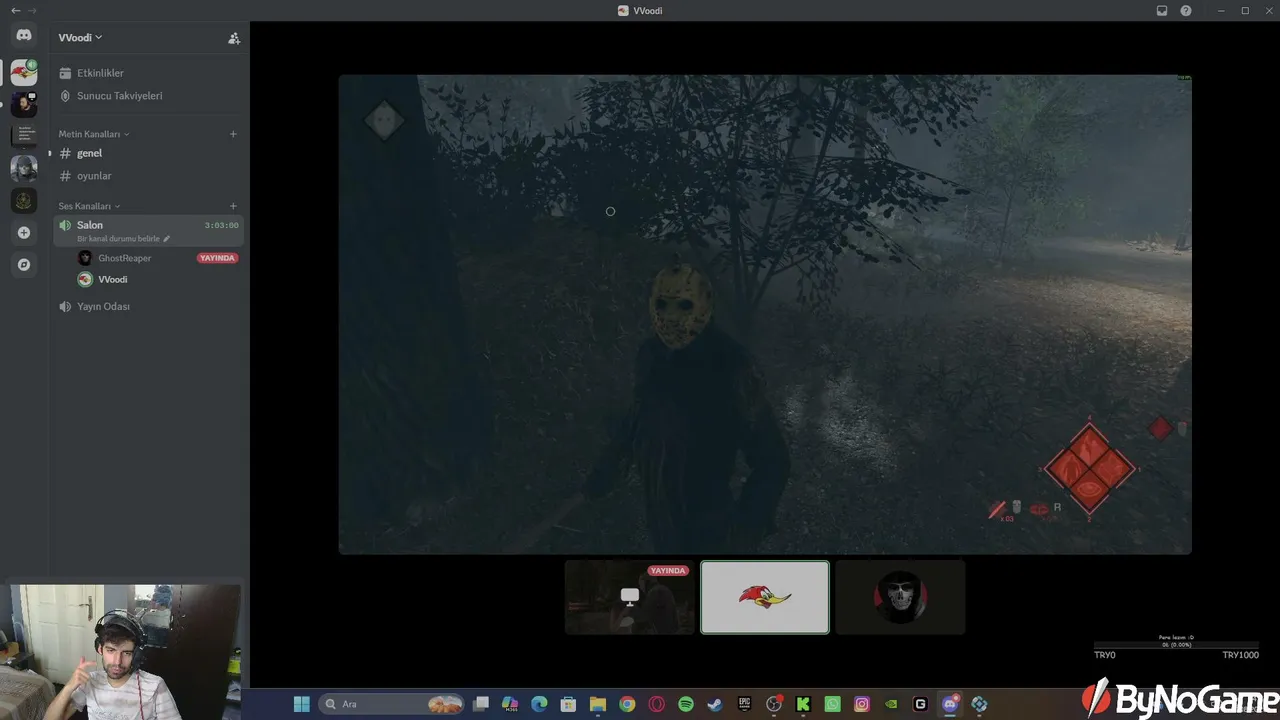This screenshot has height=720, width=1280.
Task: Open the server with the bearded man avatar
Action: 24,104
